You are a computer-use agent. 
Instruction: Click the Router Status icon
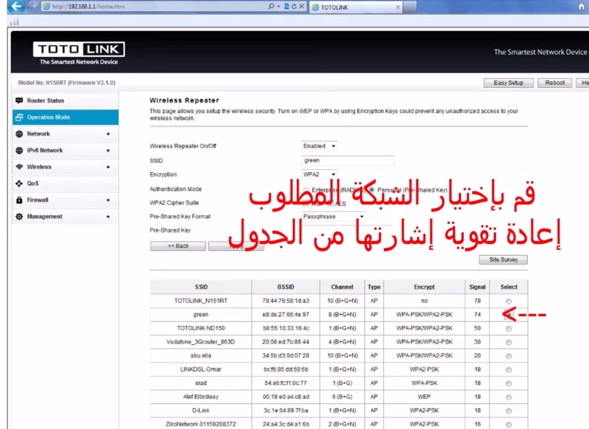19,100
